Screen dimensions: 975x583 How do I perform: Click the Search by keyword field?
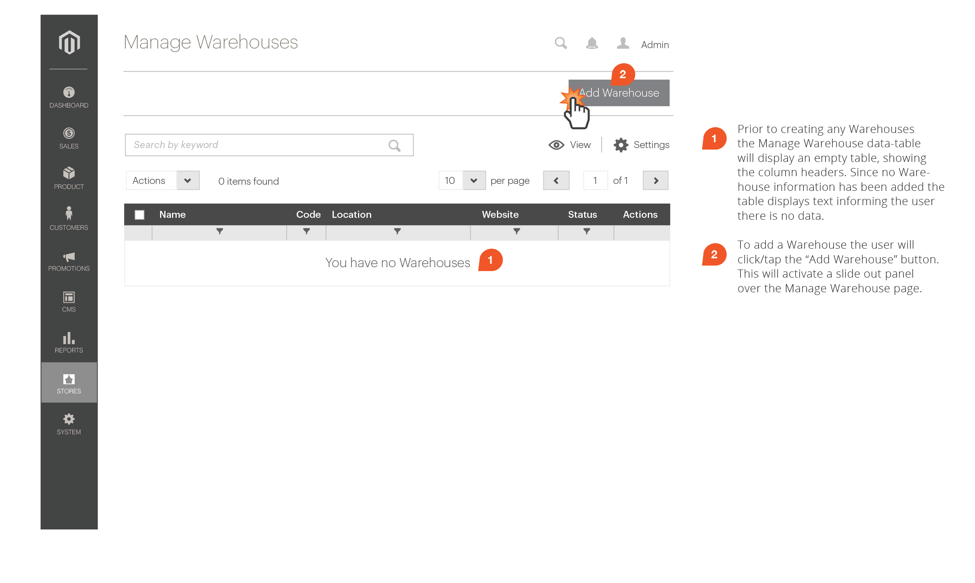coord(258,145)
